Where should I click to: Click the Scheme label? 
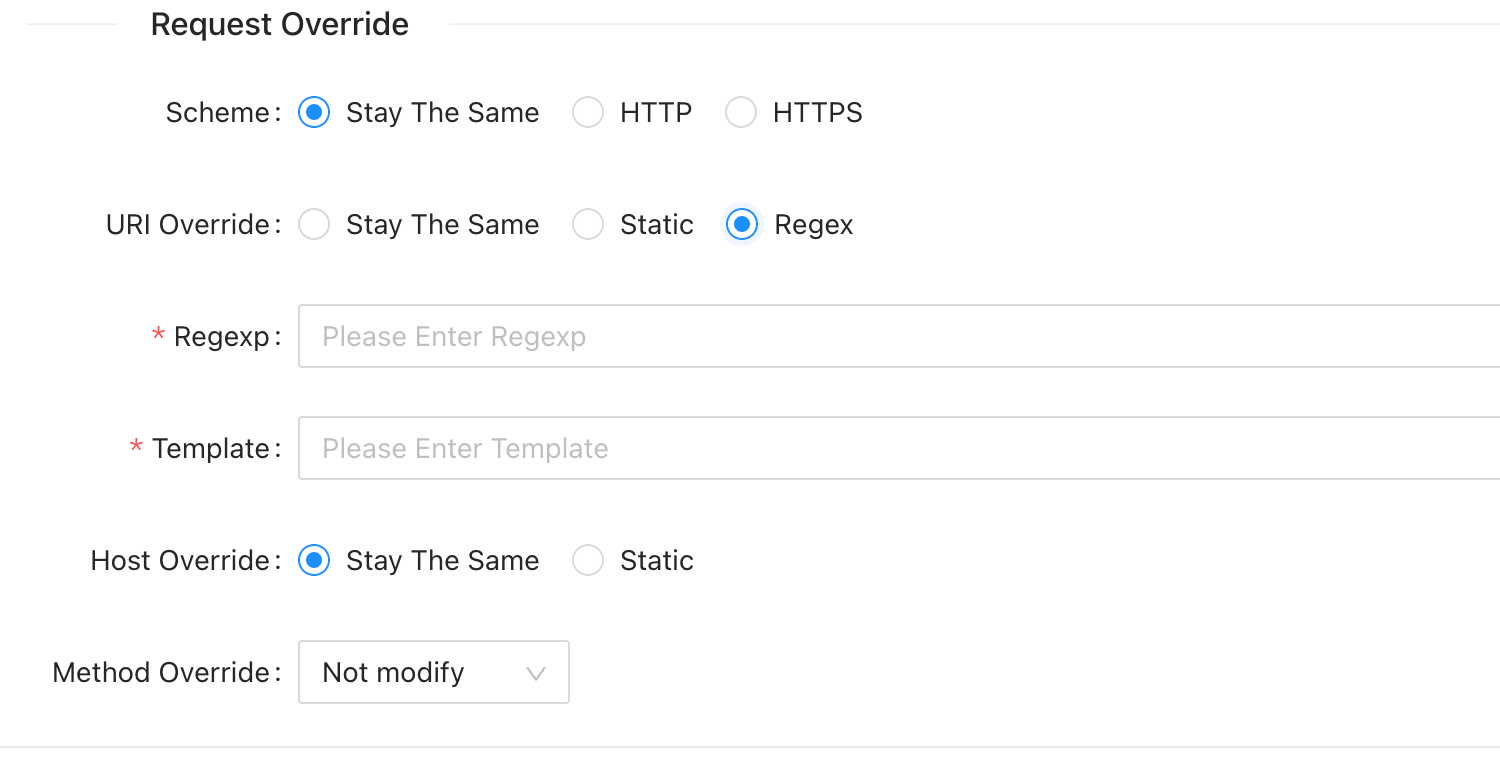point(215,112)
